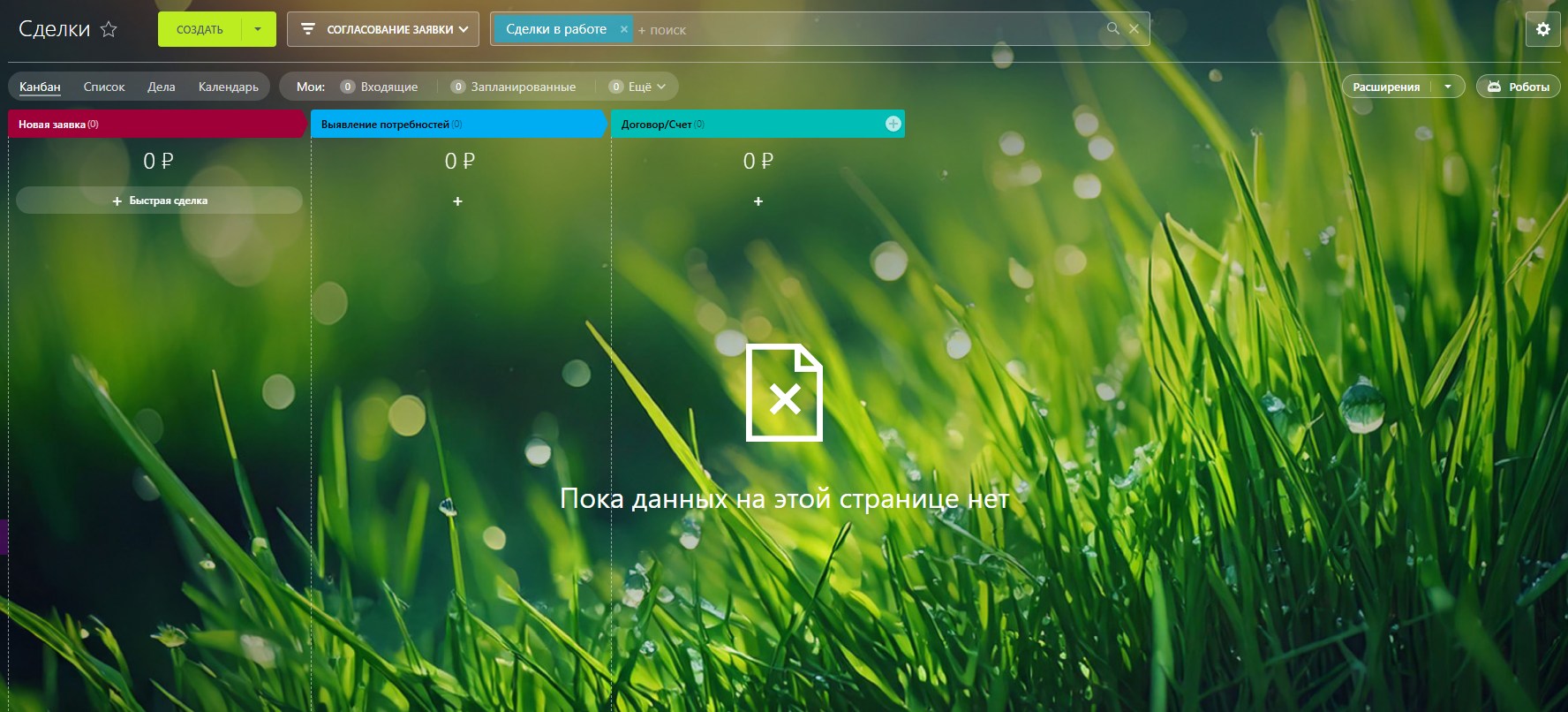Expand the Создать dropdown arrow

[258, 29]
